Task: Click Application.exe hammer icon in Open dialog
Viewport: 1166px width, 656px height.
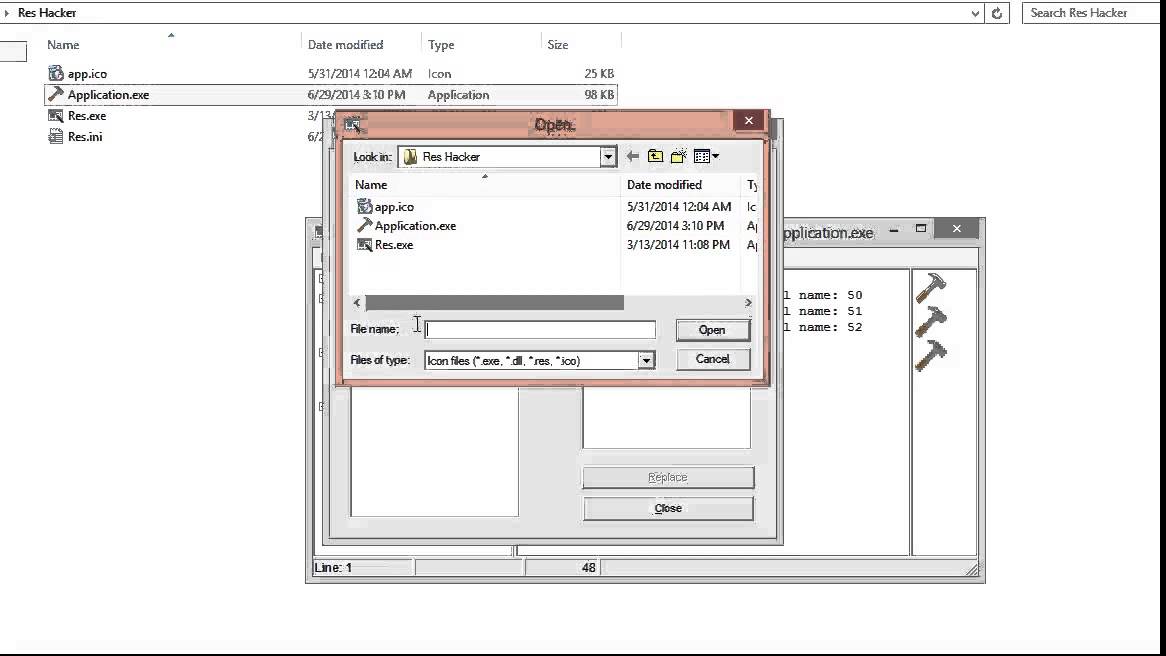Action: tap(364, 225)
